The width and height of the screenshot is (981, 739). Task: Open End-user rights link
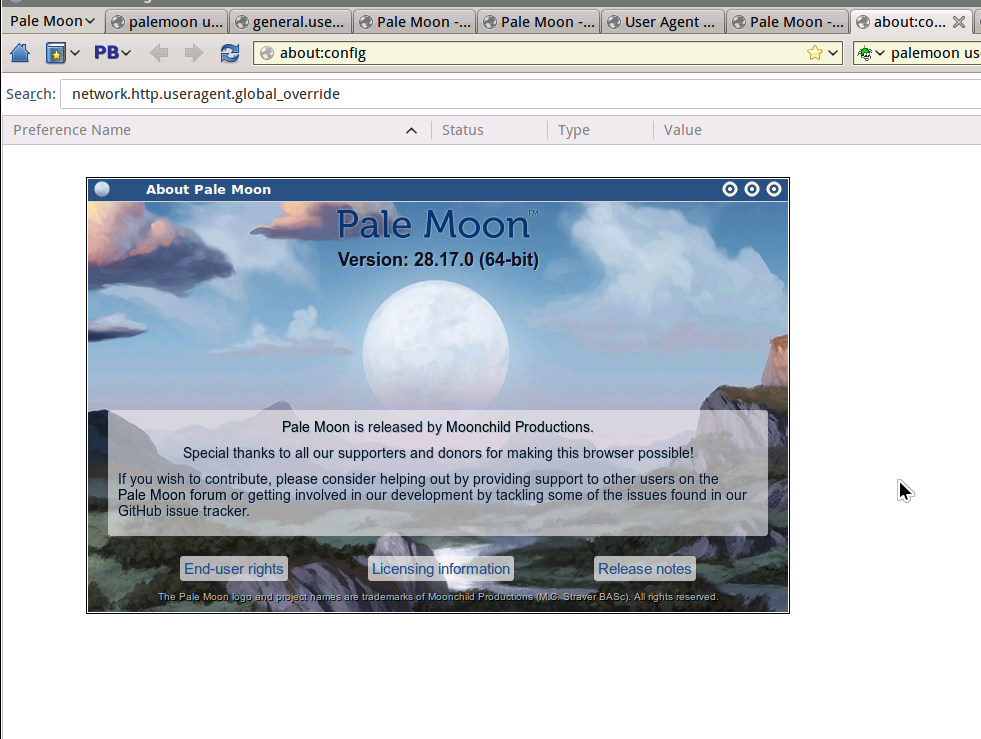coord(234,569)
